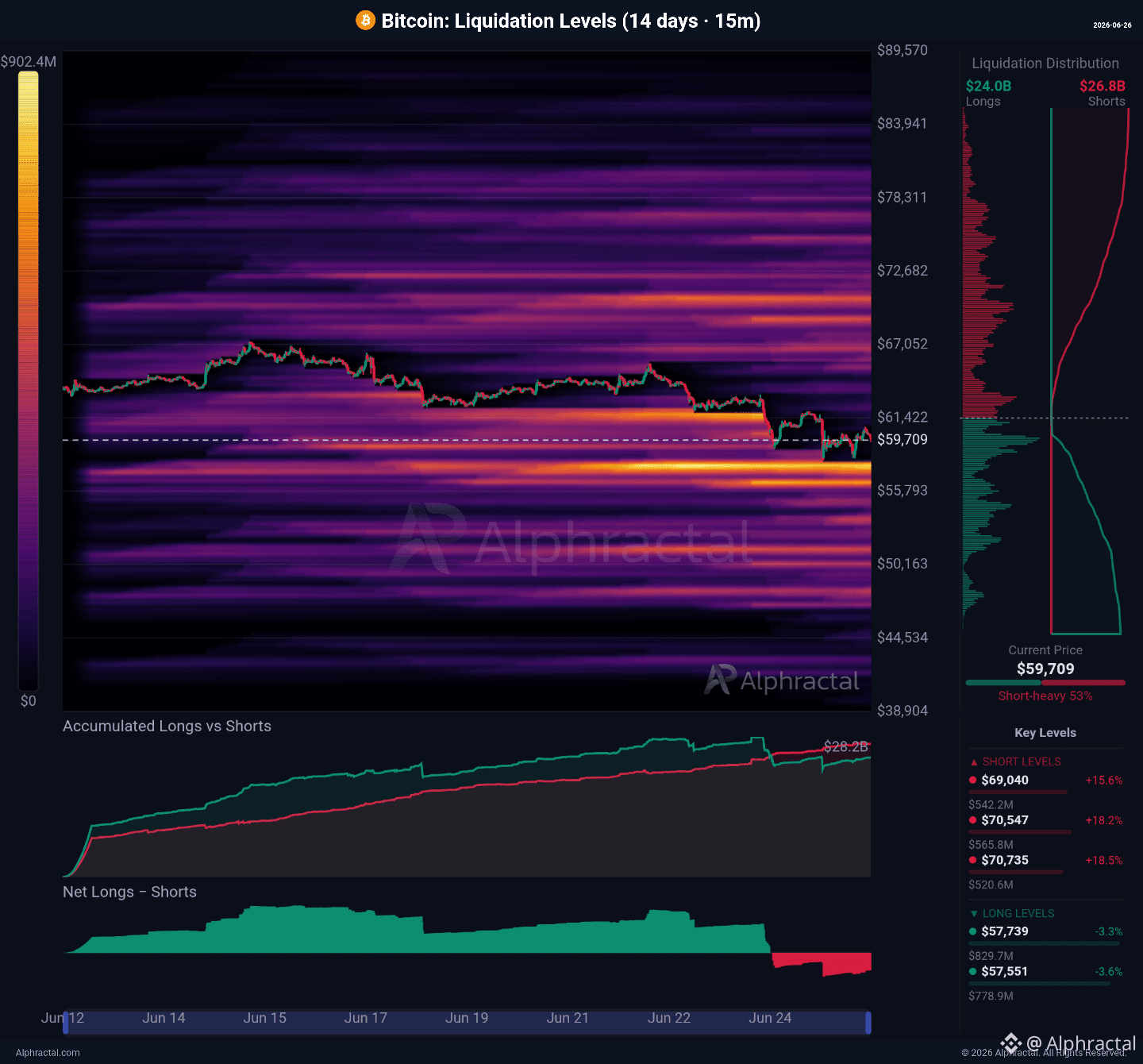Click the $902.4M scale maximum label

point(29,62)
